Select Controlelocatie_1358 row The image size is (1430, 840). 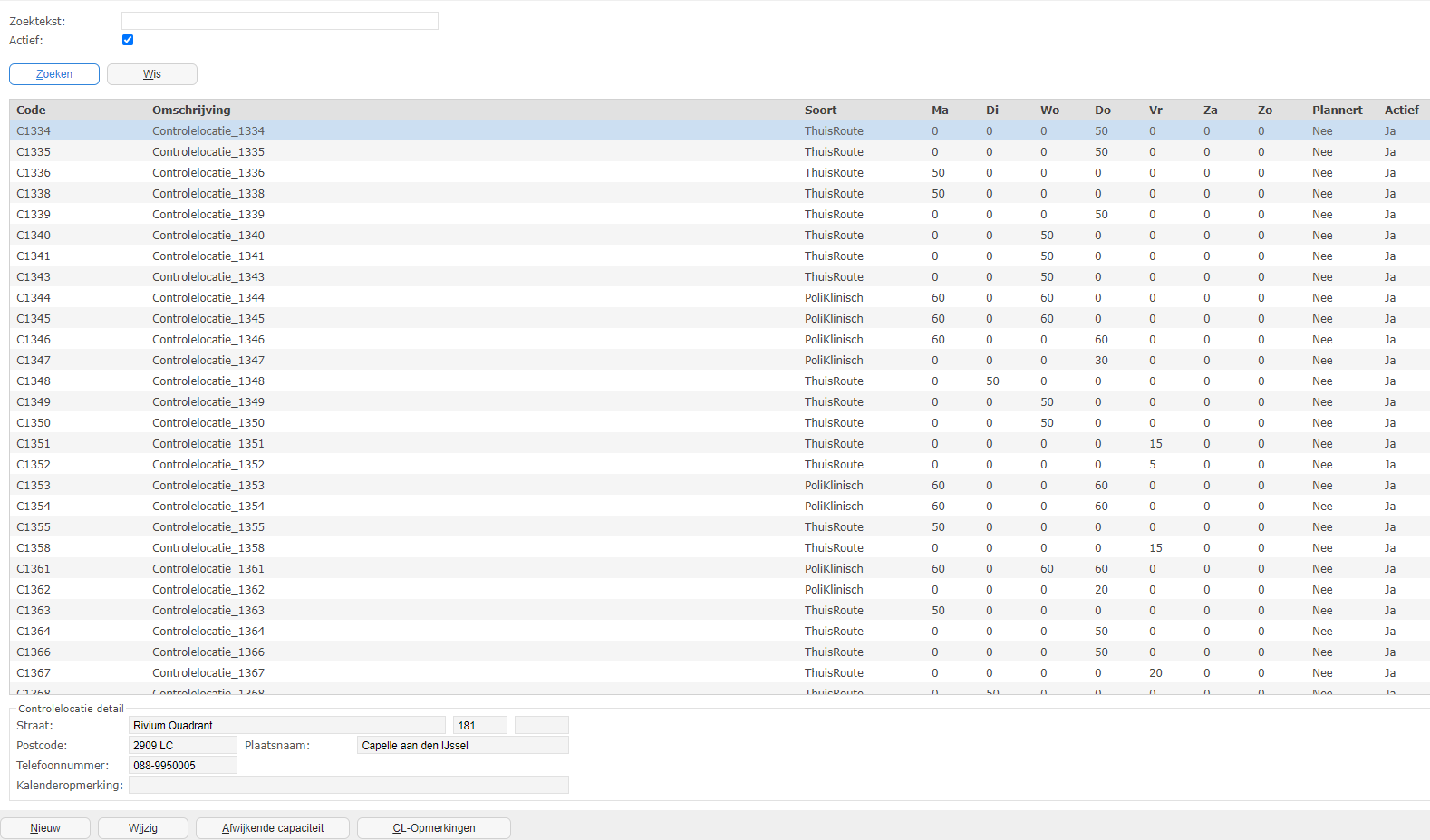pos(720,548)
